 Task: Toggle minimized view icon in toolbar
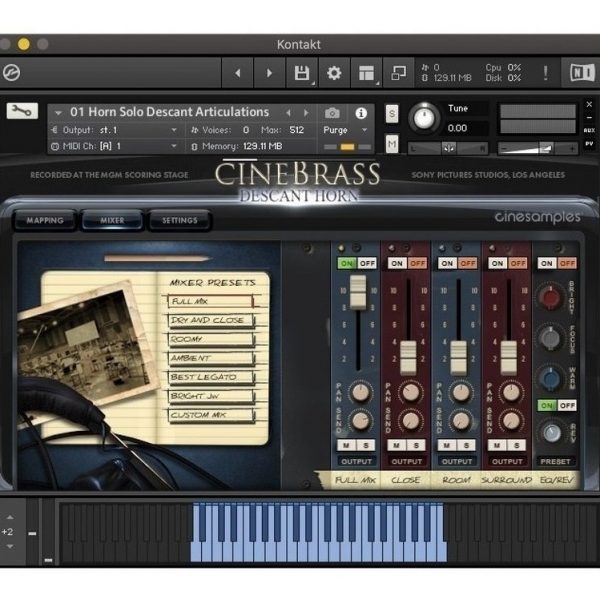coord(398,73)
